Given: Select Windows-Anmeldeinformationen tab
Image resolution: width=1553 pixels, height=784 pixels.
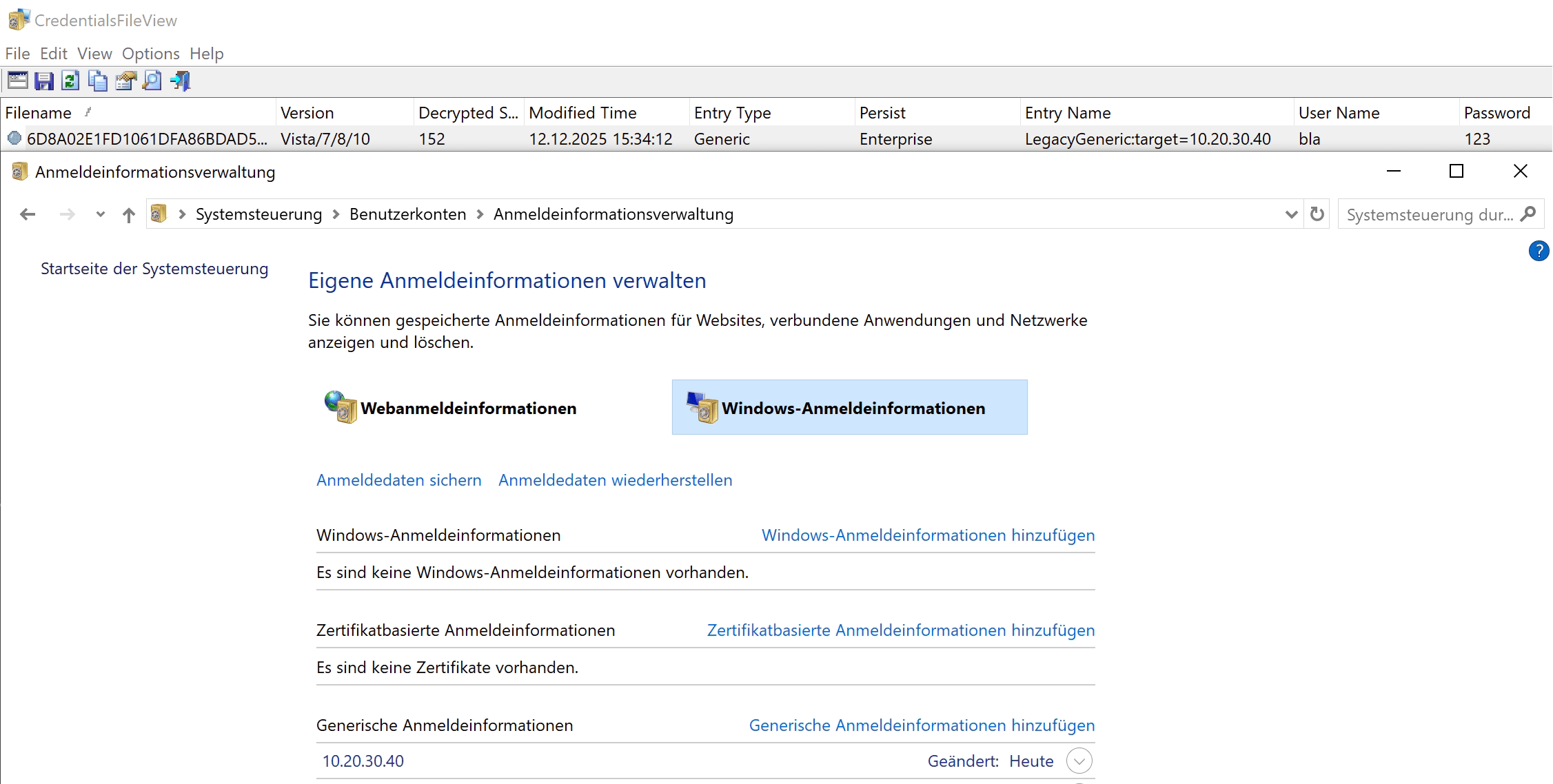Looking at the screenshot, I should coord(849,407).
